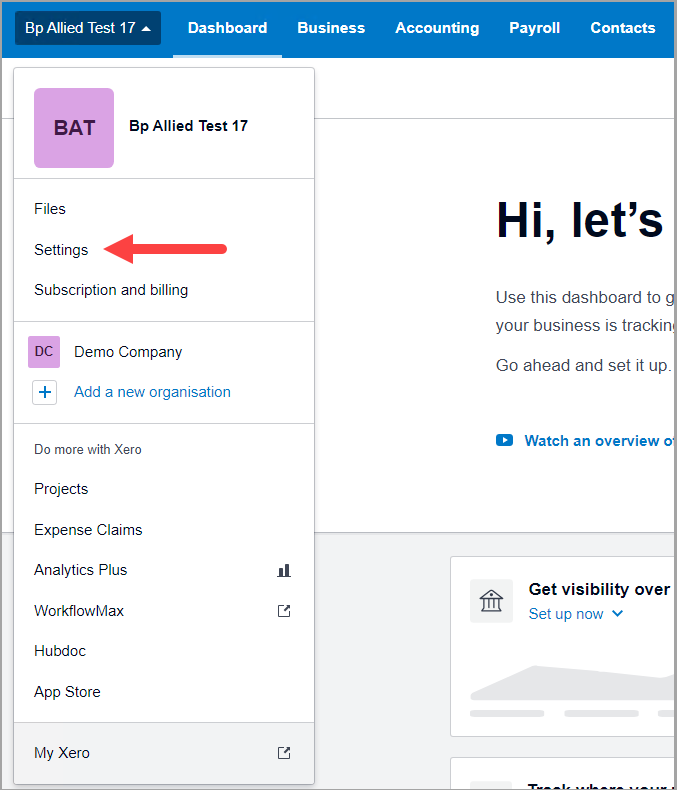The width and height of the screenshot is (677, 790).
Task: Click the Set up now link
Action: pyautogui.click(x=566, y=614)
